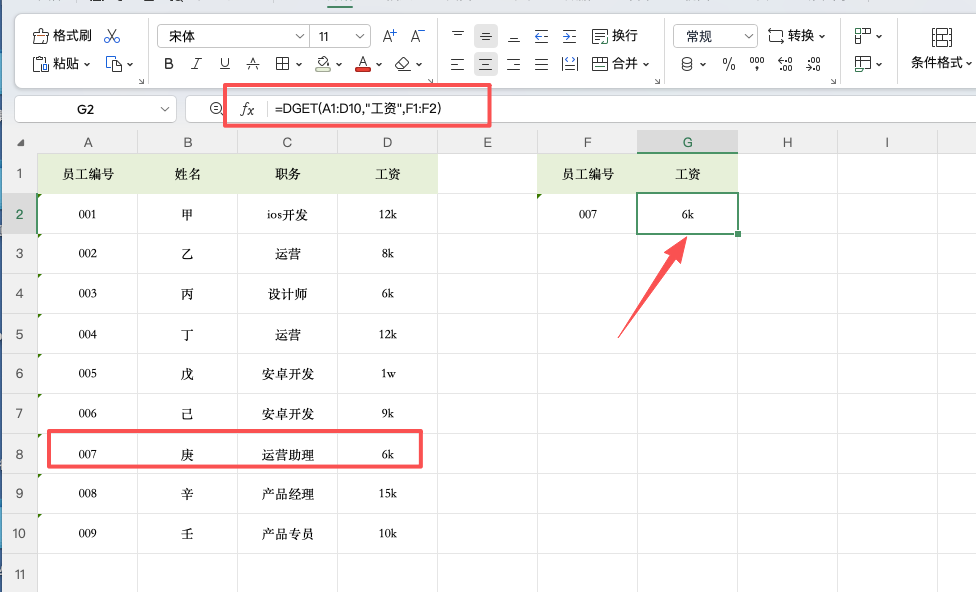Click the Cut scissors icon
976x592 pixels.
click(x=113, y=36)
